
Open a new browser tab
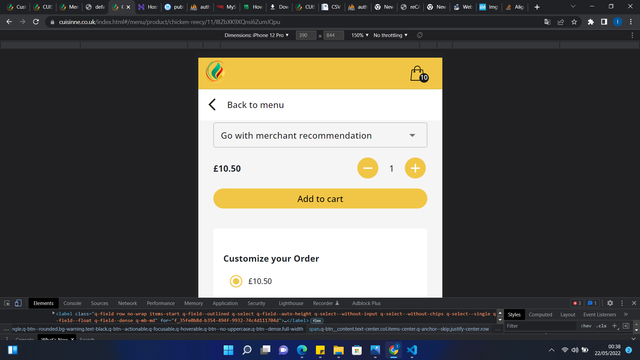(x=537, y=7)
